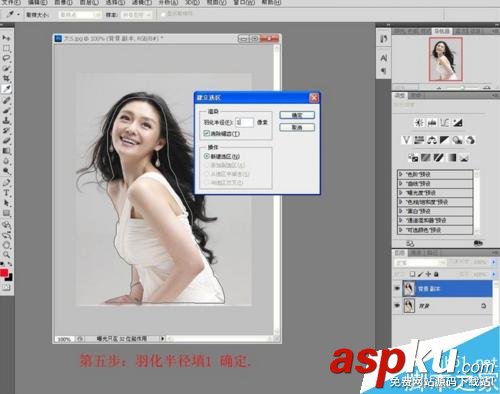This screenshot has width=500, height=394.
Task: Add a Photo Filter adjustment
Action: 457,140
